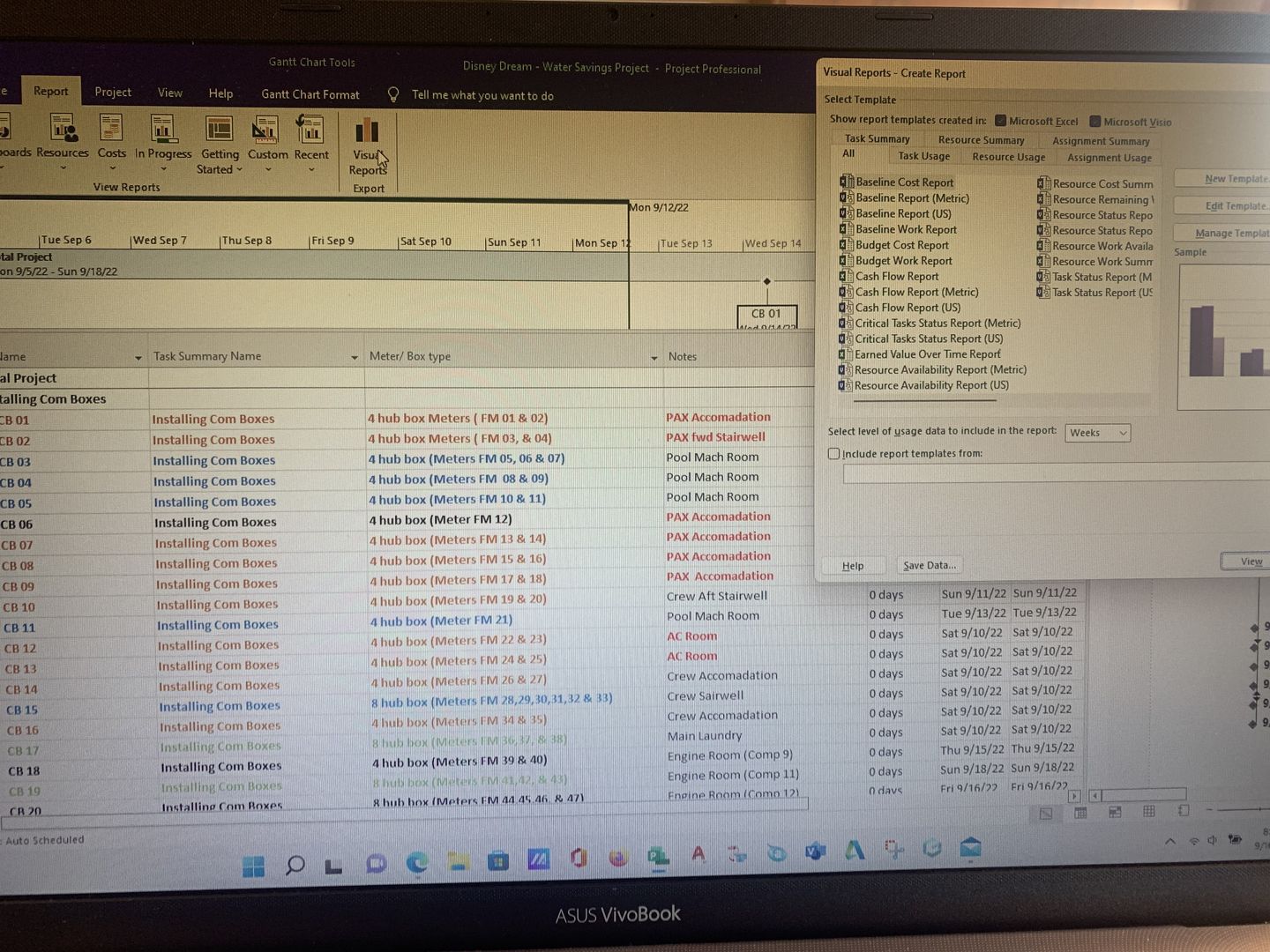Viewport: 1270px width, 952px height.
Task: Open the Gantt Chart Format tab
Action: click(310, 94)
